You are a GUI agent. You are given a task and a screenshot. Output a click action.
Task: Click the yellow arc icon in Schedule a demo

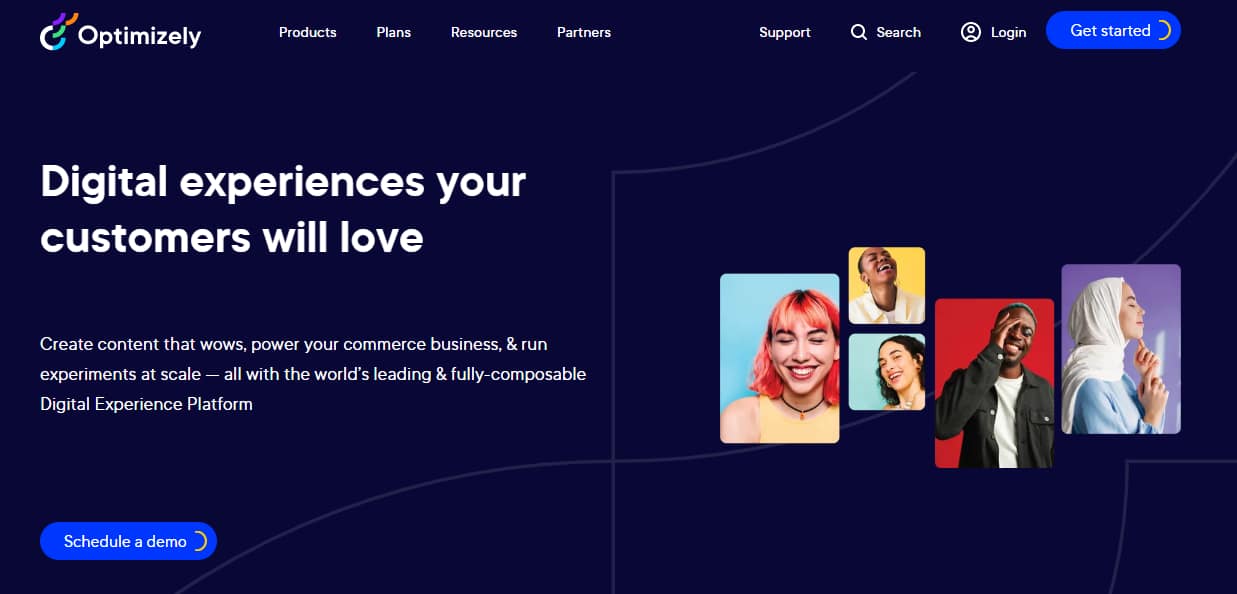(199, 541)
